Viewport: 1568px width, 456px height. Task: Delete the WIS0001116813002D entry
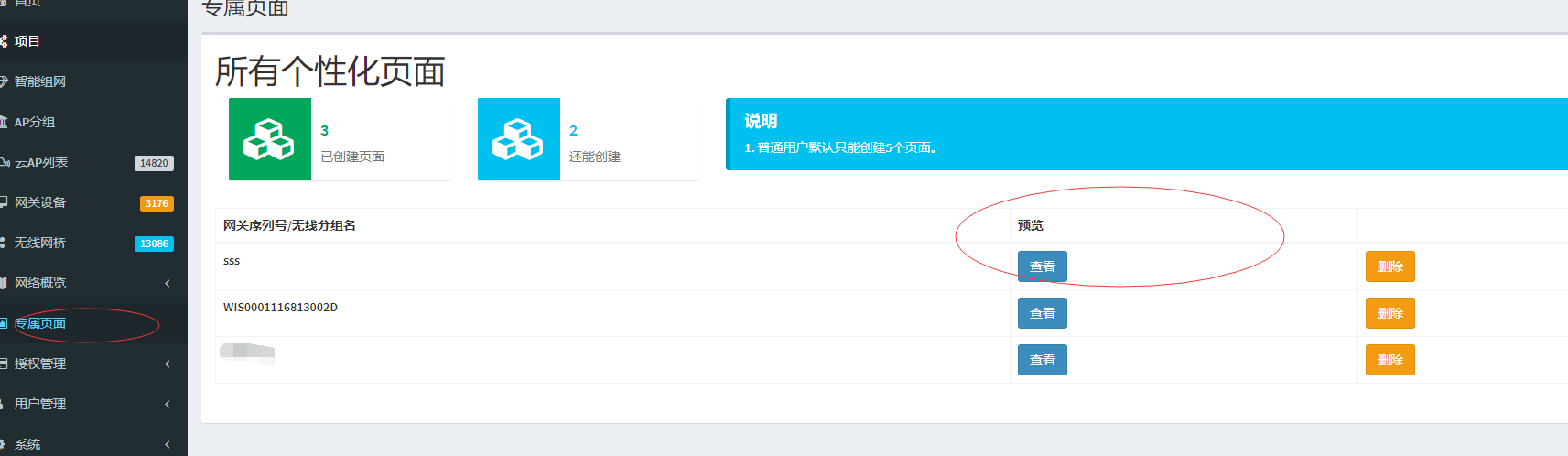pos(1390,313)
